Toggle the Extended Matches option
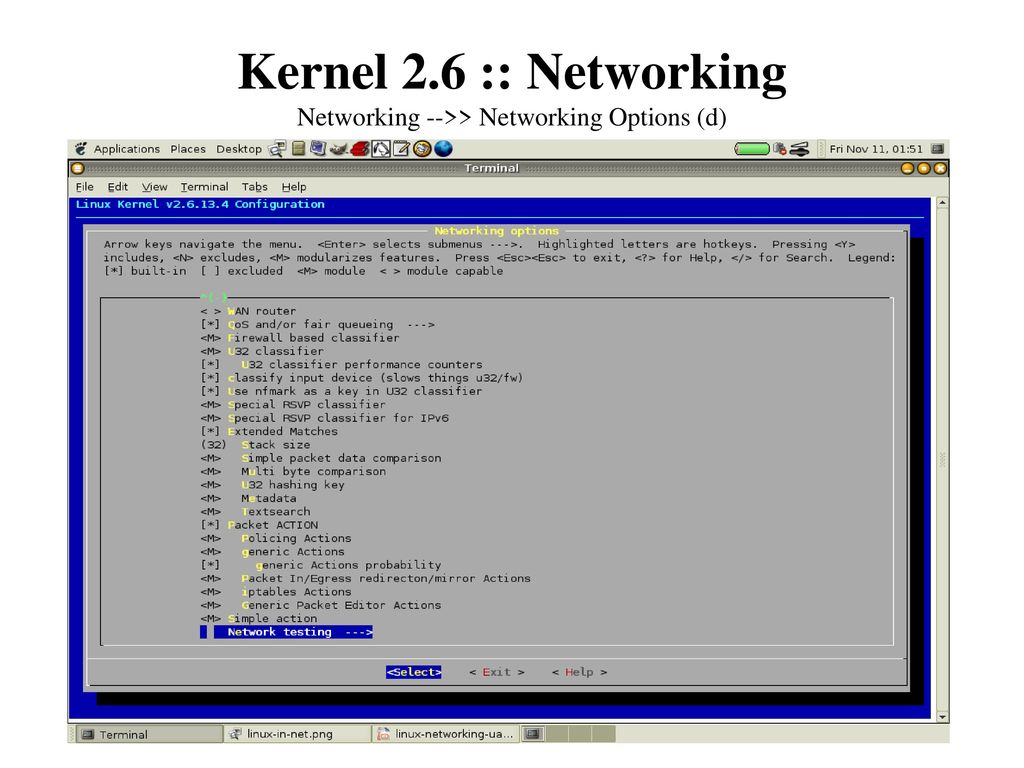This screenshot has height=768, width=1024. coord(269,432)
